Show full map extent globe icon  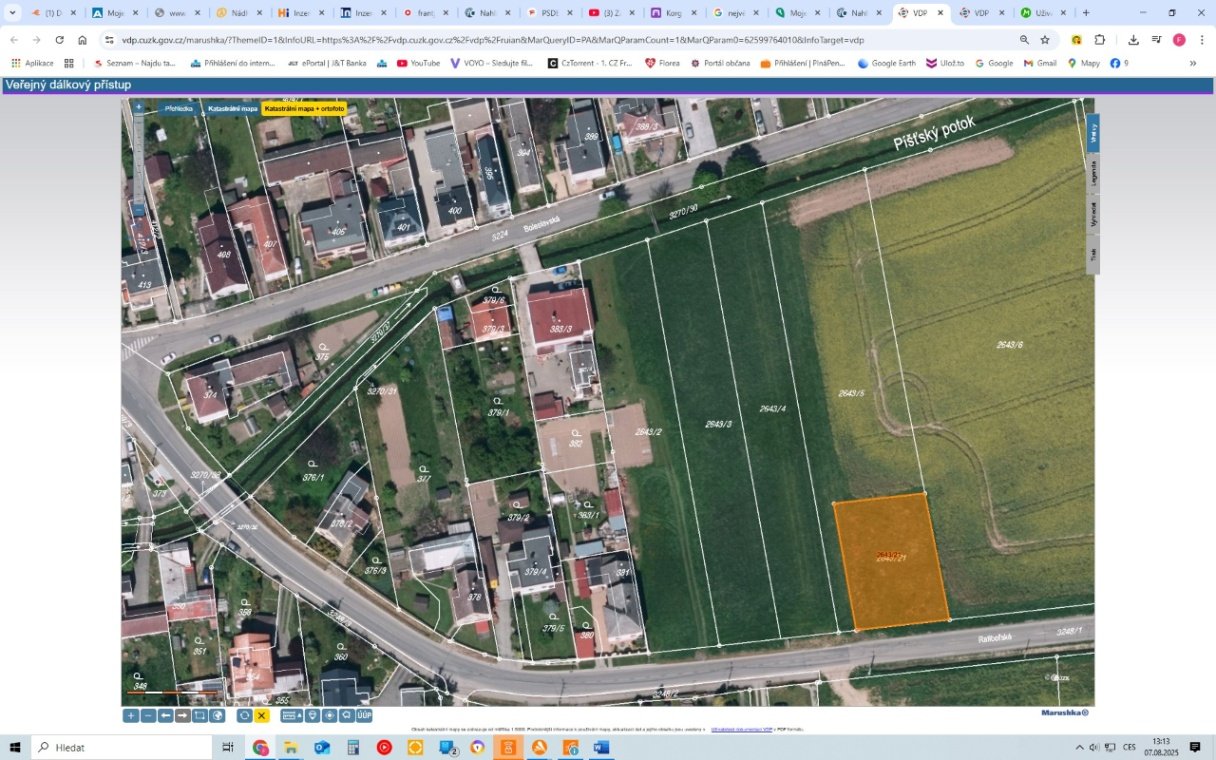217,716
